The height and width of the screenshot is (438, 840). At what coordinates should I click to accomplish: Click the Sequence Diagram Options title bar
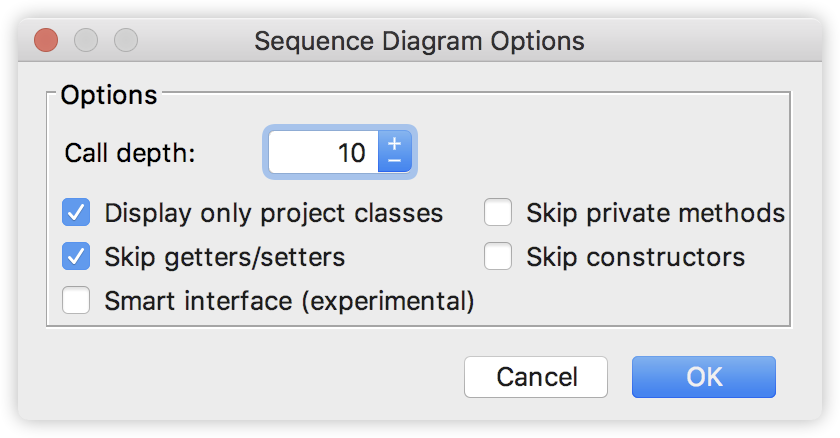(x=419, y=41)
